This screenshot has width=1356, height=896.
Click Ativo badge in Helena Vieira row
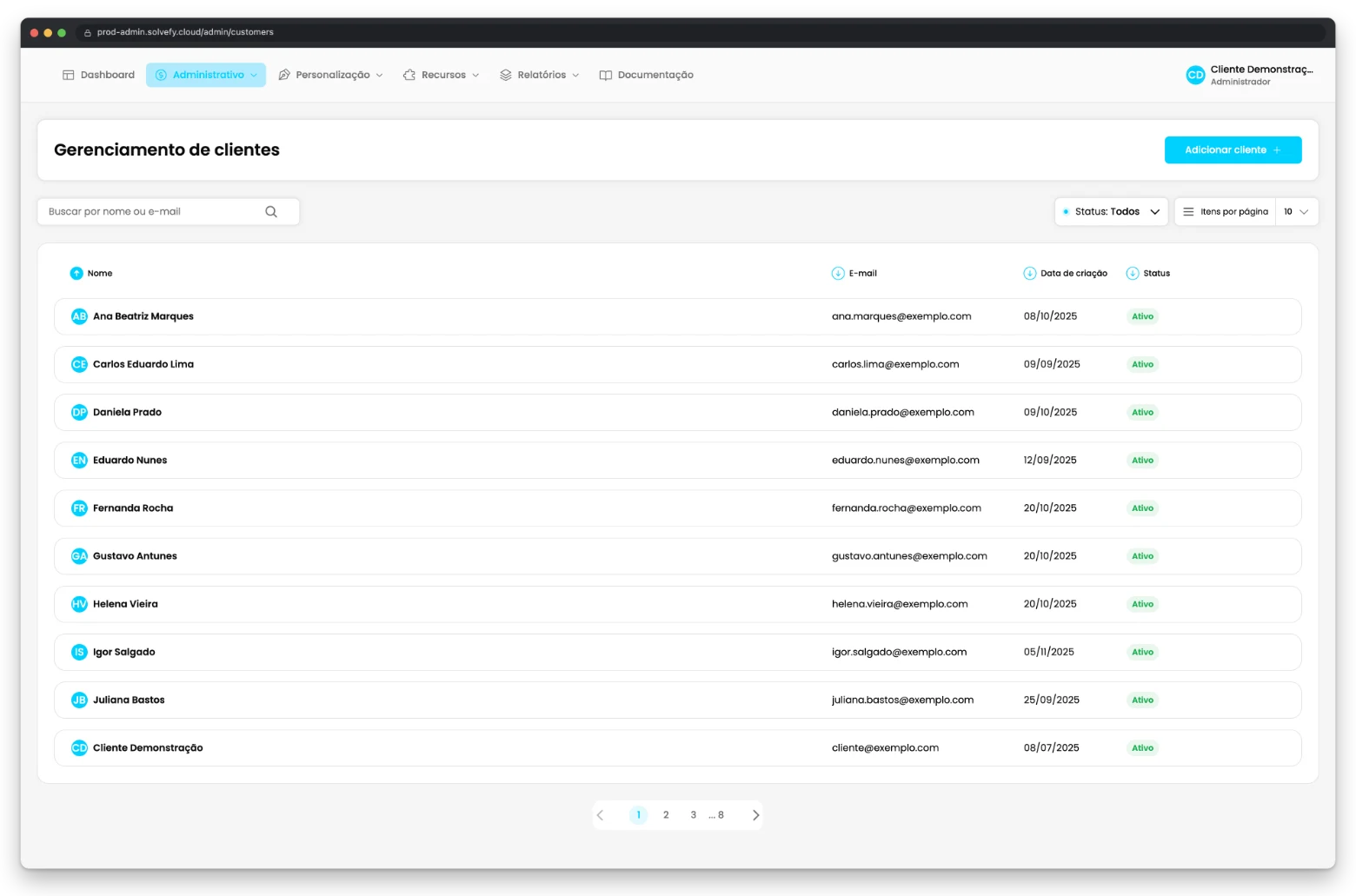1142,604
